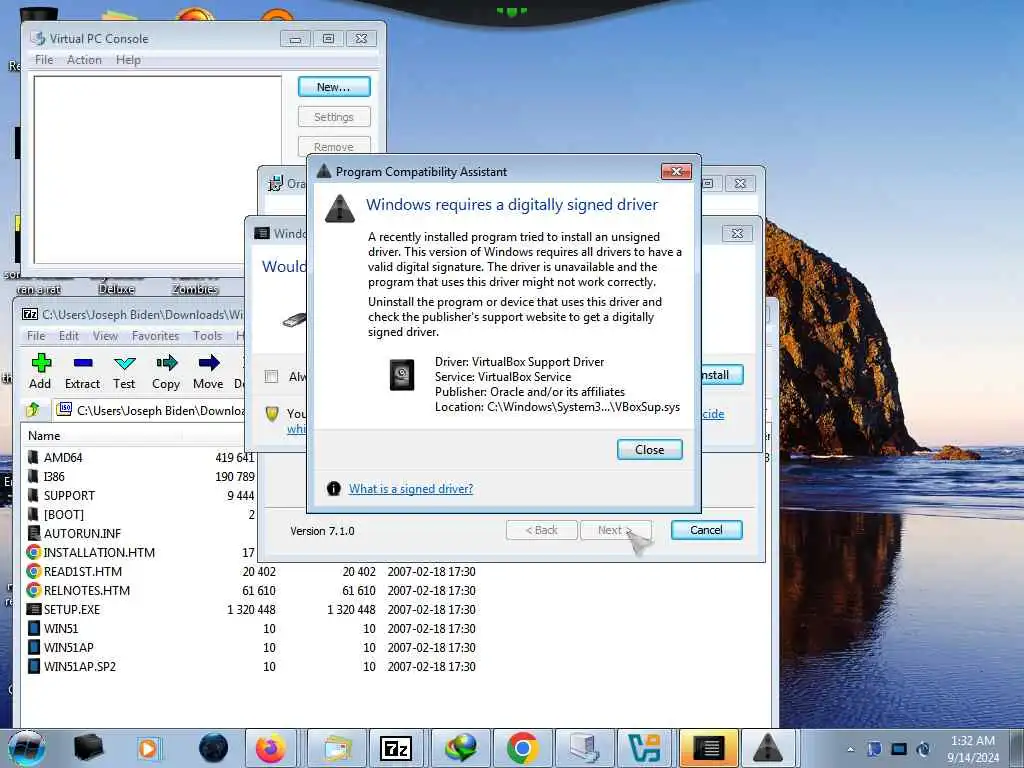Open the black window taskbar item
The image size is (1024, 768).
point(708,748)
